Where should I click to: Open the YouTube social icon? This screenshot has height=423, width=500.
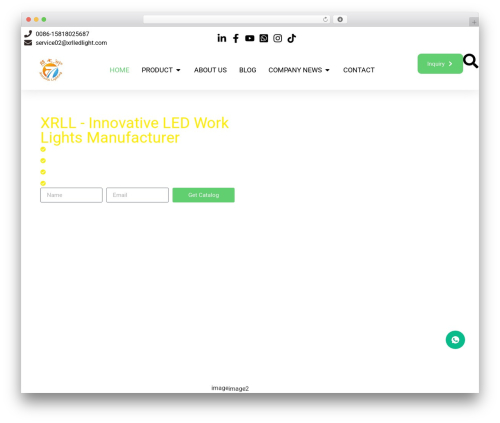click(250, 38)
